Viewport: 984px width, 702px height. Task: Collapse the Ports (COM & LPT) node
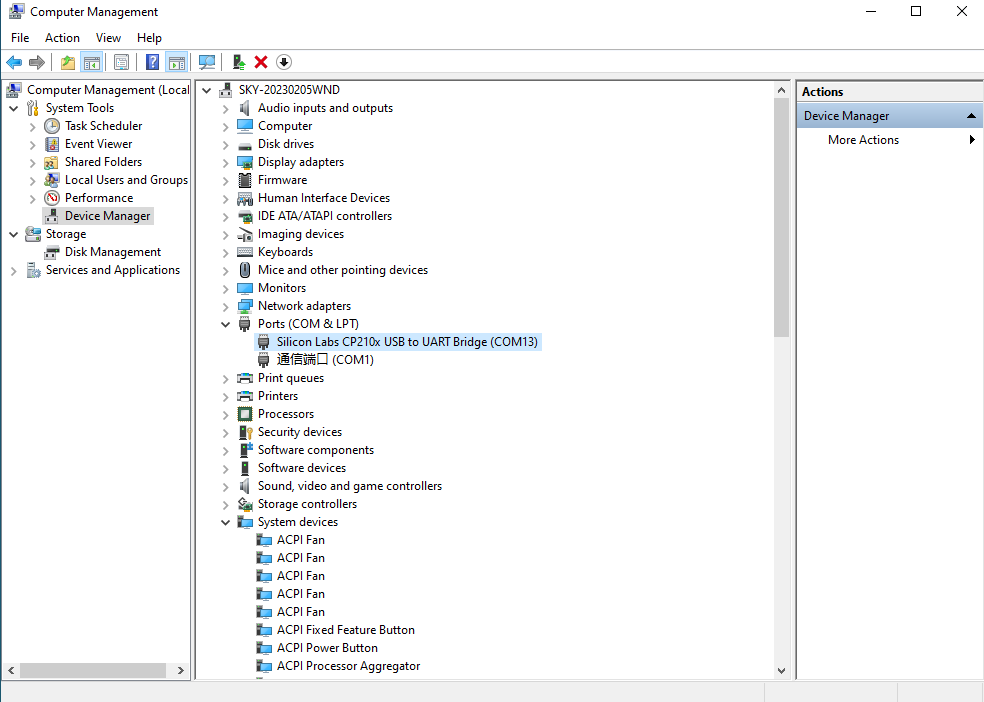[225, 324]
